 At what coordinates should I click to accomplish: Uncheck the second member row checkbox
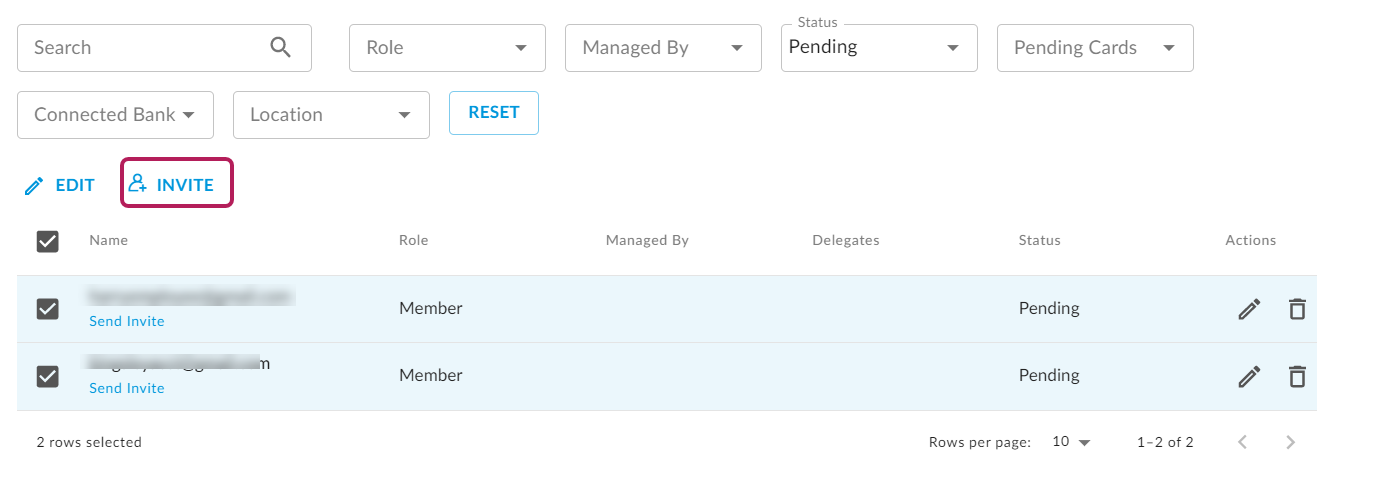[x=47, y=376]
